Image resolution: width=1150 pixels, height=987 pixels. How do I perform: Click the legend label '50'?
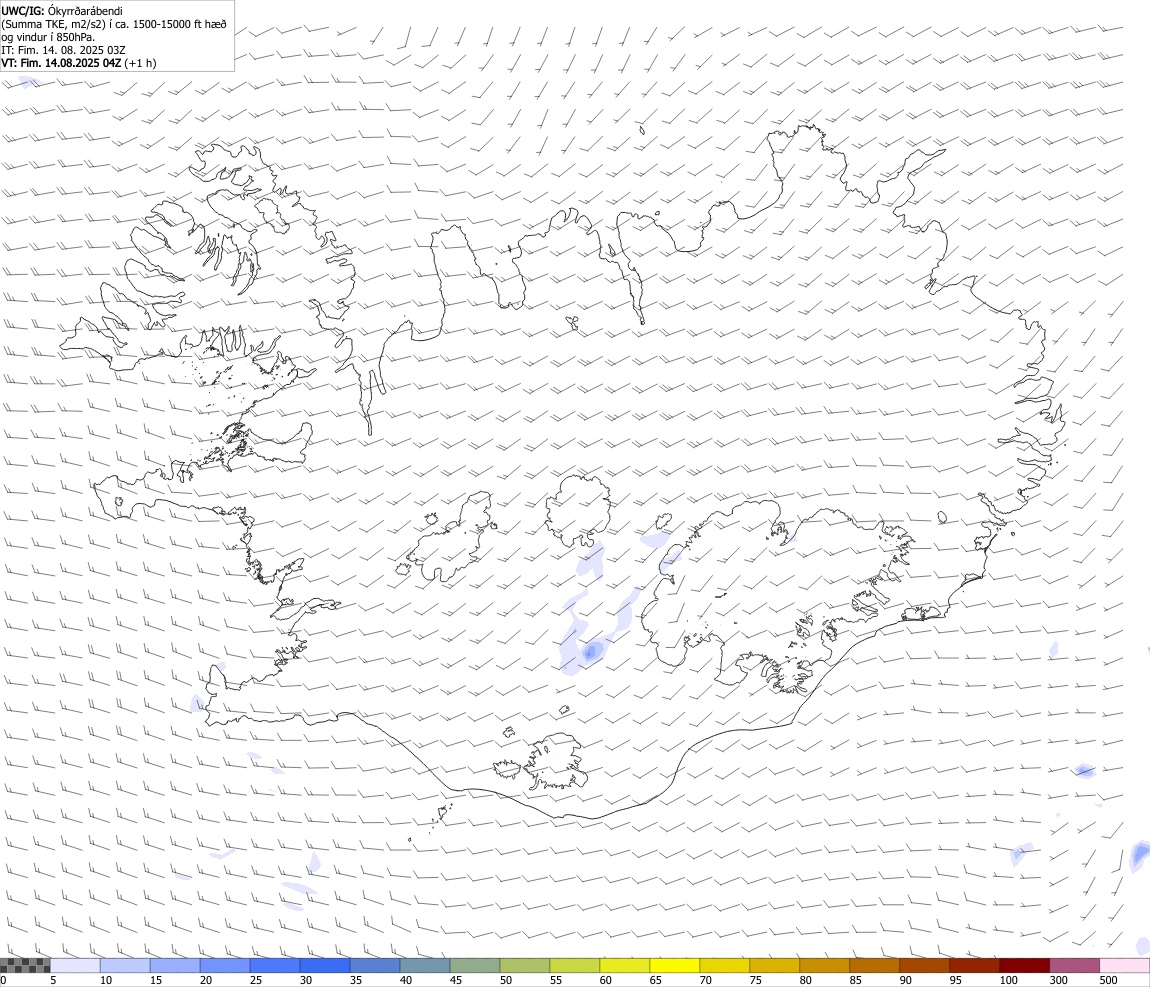[506, 980]
